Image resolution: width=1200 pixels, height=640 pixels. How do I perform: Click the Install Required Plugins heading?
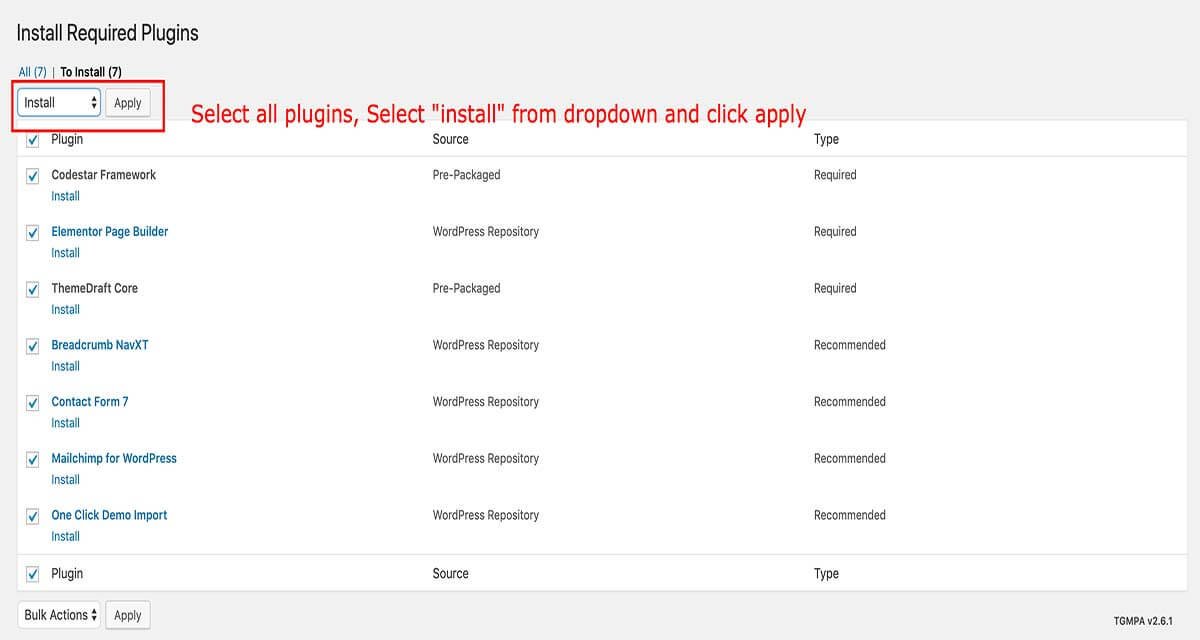pyautogui.click(x=108, y=33)
